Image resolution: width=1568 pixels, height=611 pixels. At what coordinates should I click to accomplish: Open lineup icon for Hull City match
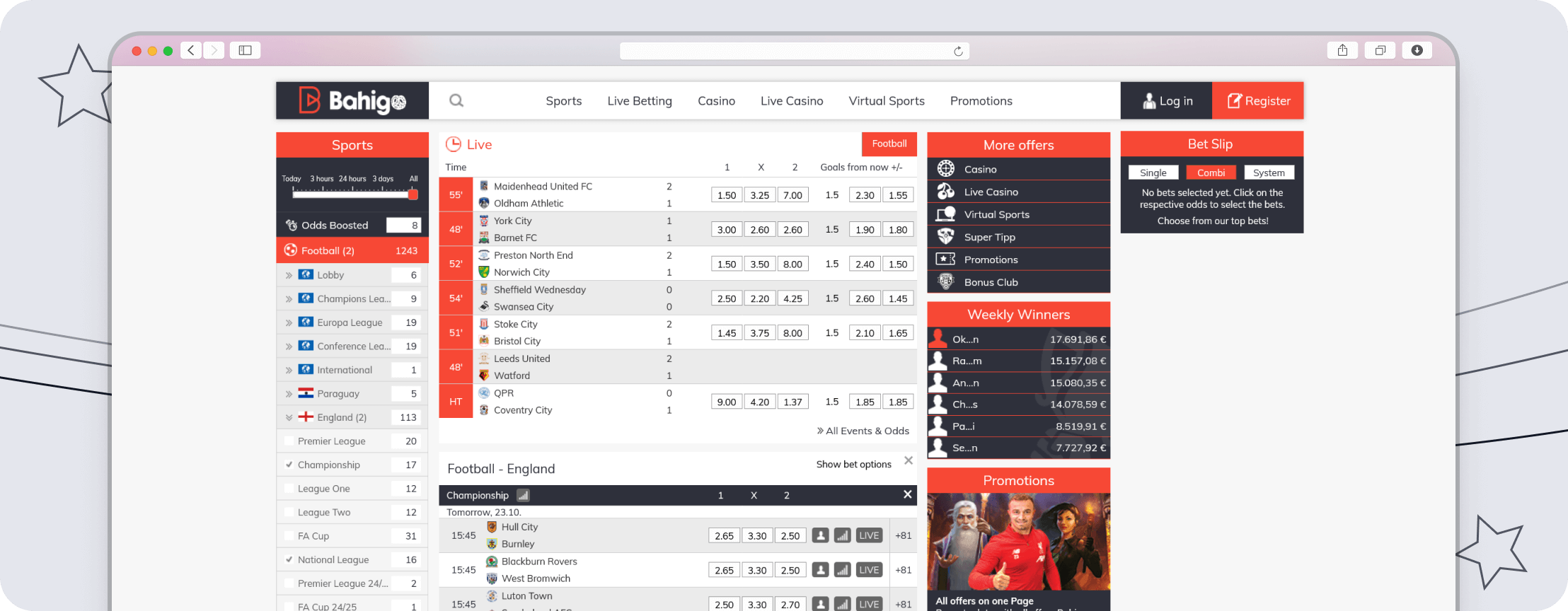click(x=820, y=535)
